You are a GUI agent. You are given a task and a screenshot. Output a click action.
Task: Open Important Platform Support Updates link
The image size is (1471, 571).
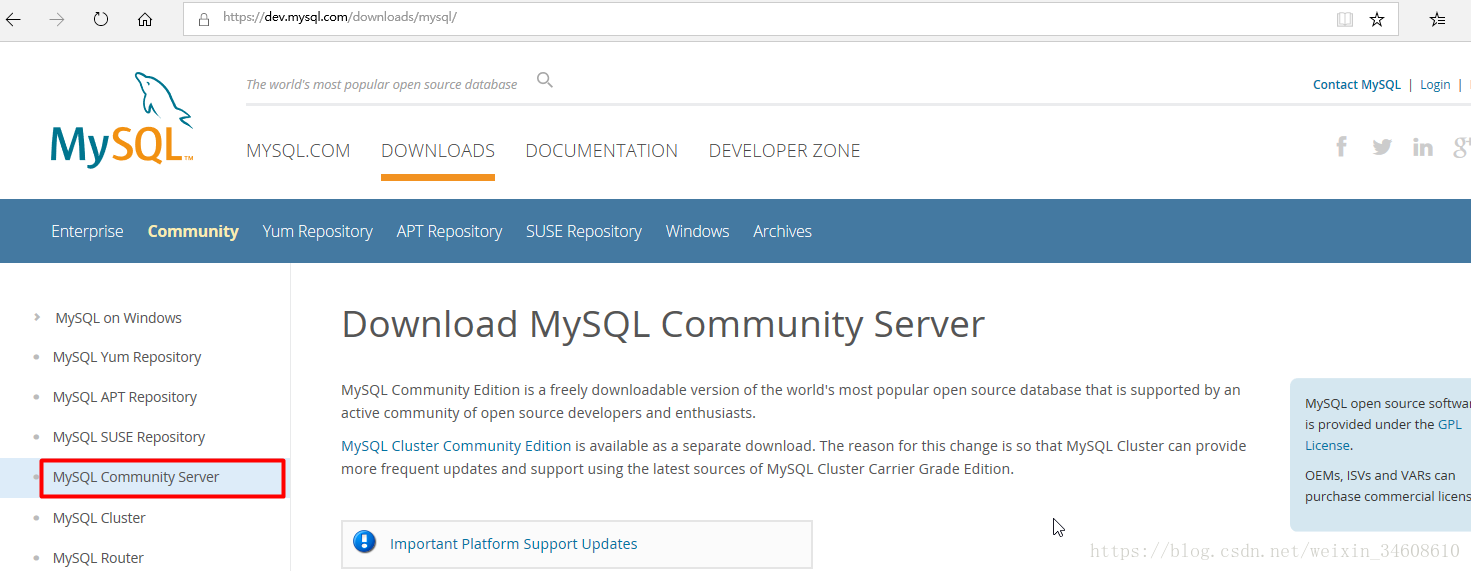click(513, 544)
